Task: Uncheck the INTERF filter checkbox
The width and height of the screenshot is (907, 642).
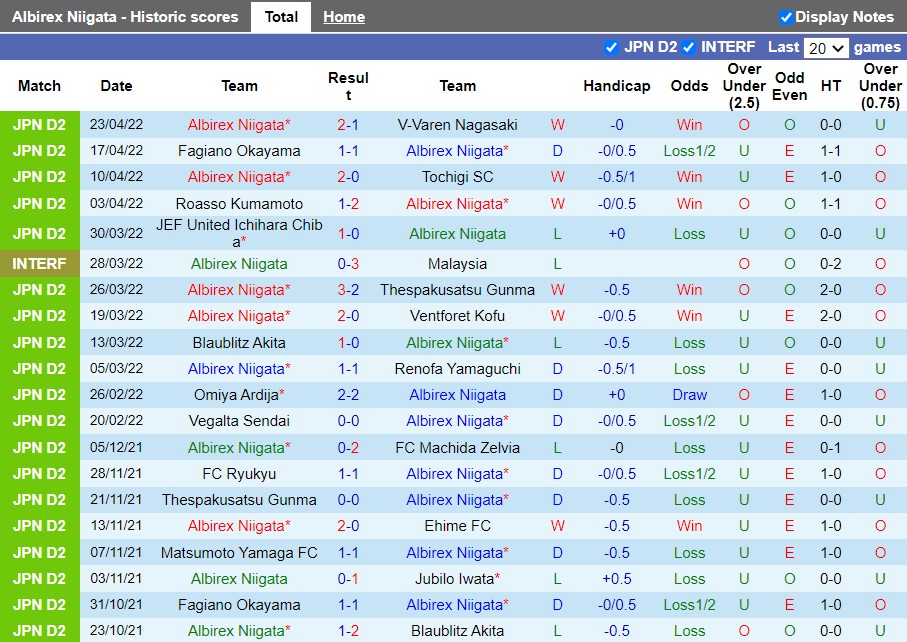Action: click(x=688, y=47)
